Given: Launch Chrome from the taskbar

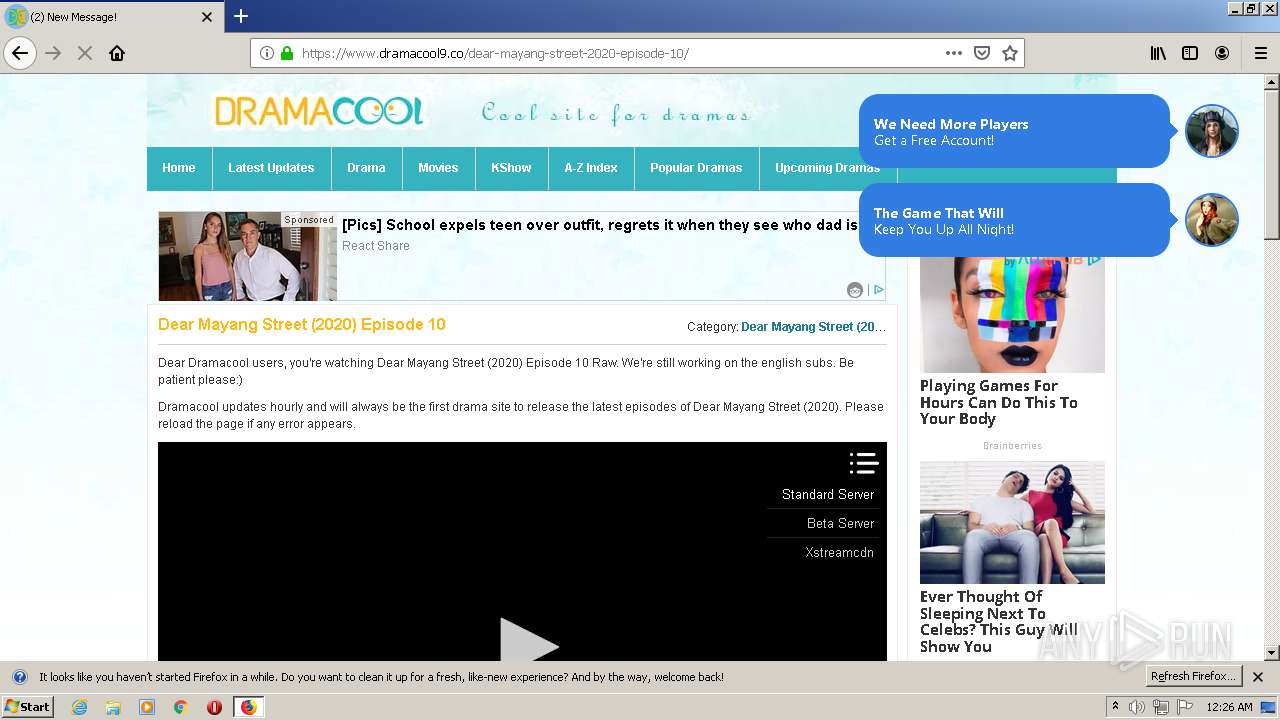Looking at the screenshot, I should pos(180,707).
